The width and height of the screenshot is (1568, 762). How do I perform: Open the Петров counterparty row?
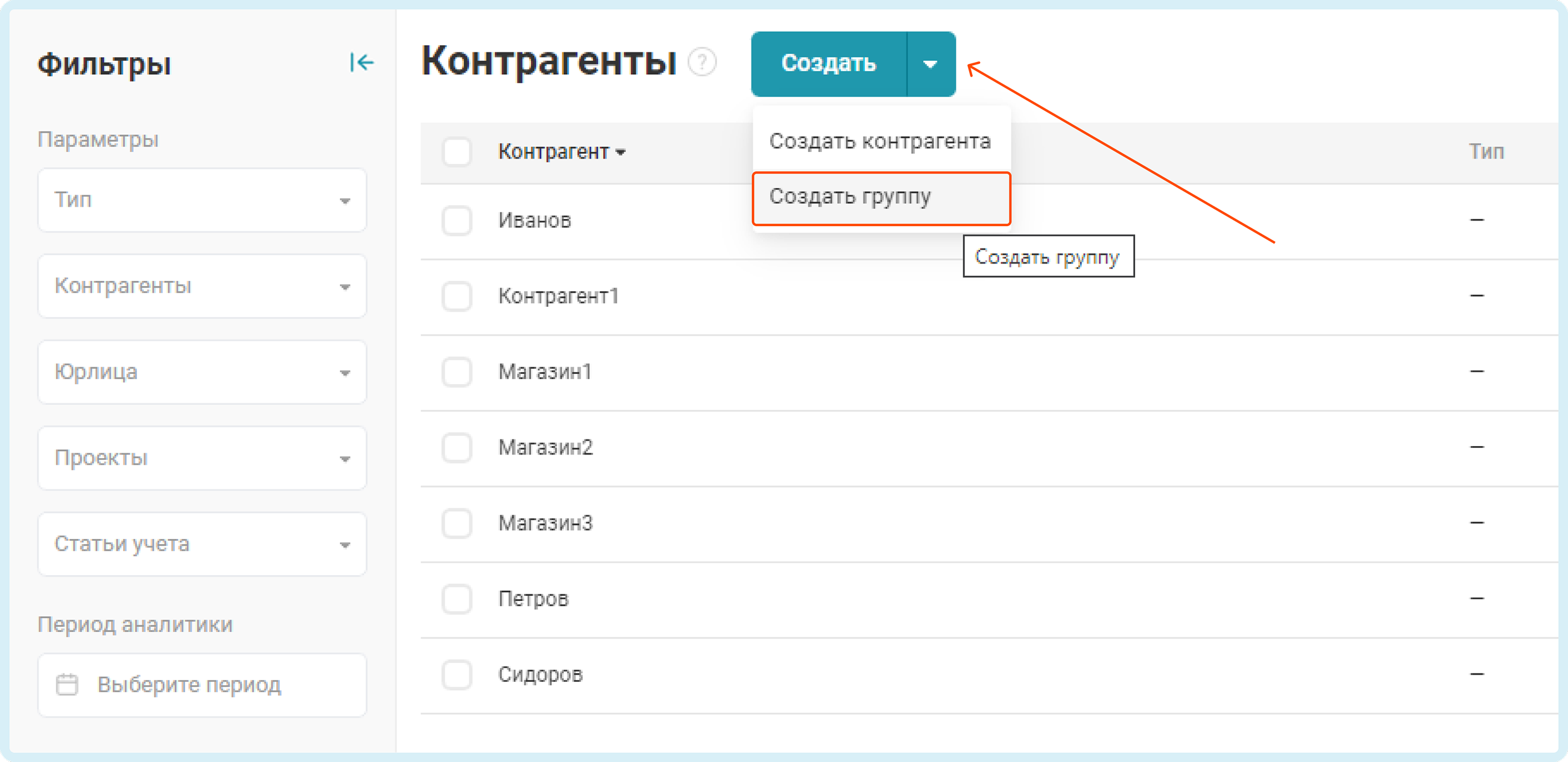click(534, 599)
